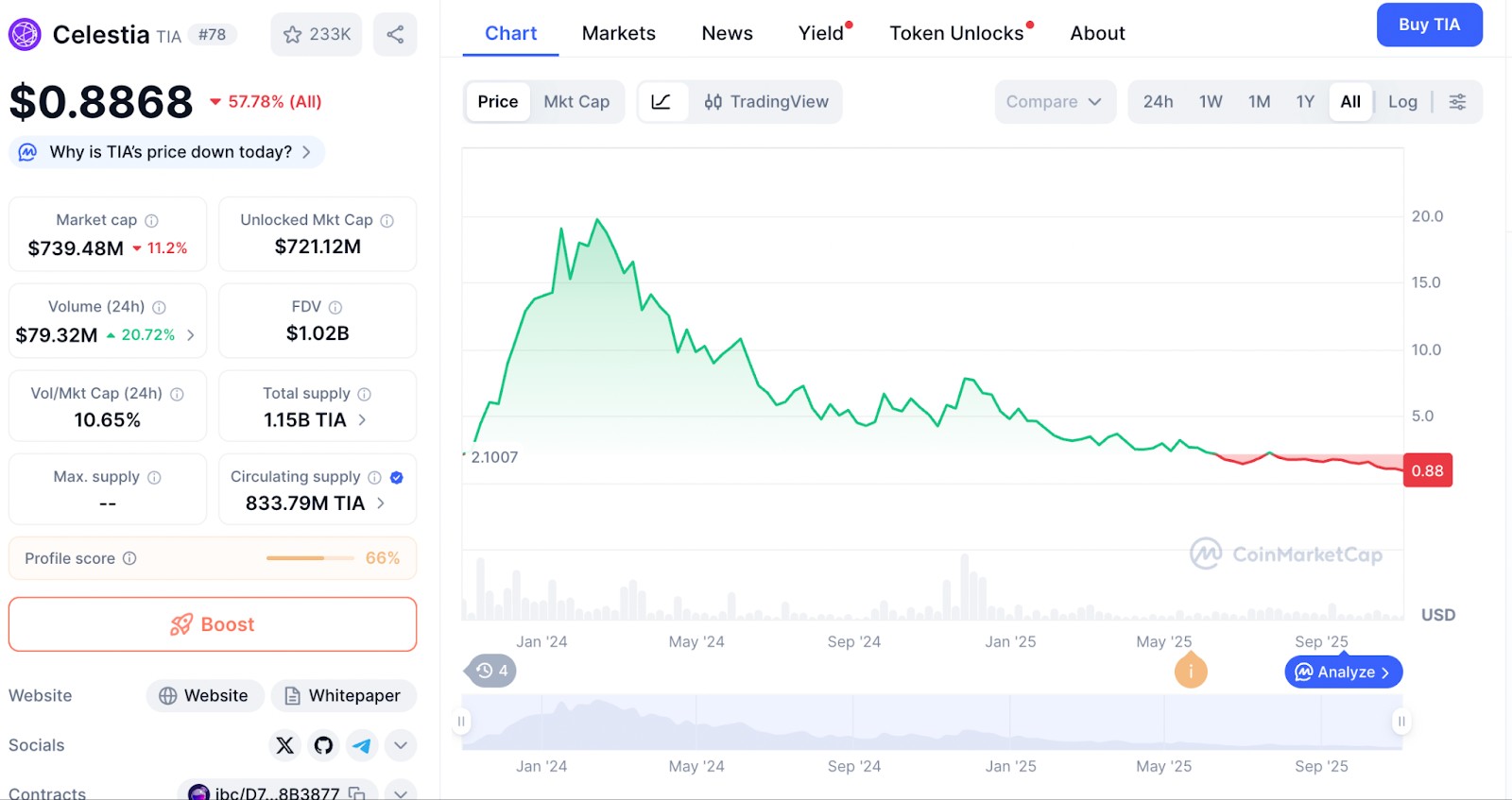Expand Total supply details arrow
1512x800 pixels.
click(x=362, y=420)
